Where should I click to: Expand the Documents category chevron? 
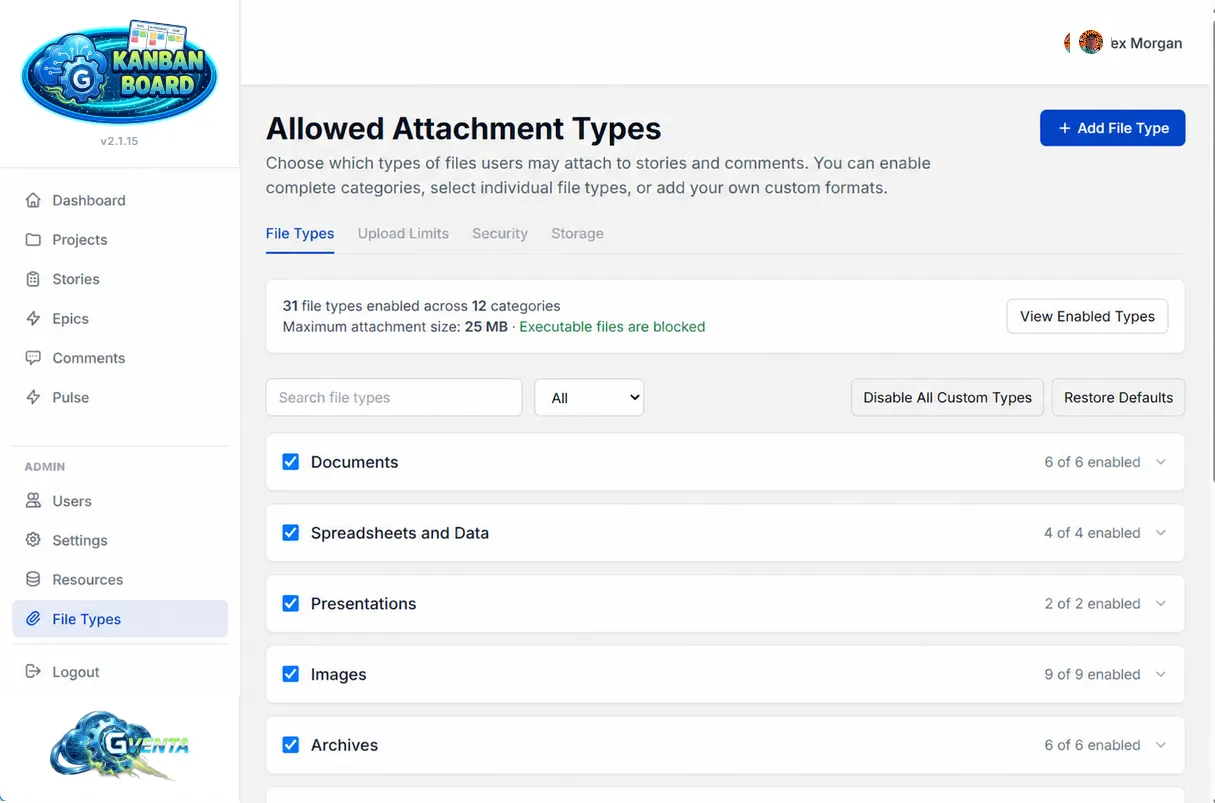tap(1161, 462)
